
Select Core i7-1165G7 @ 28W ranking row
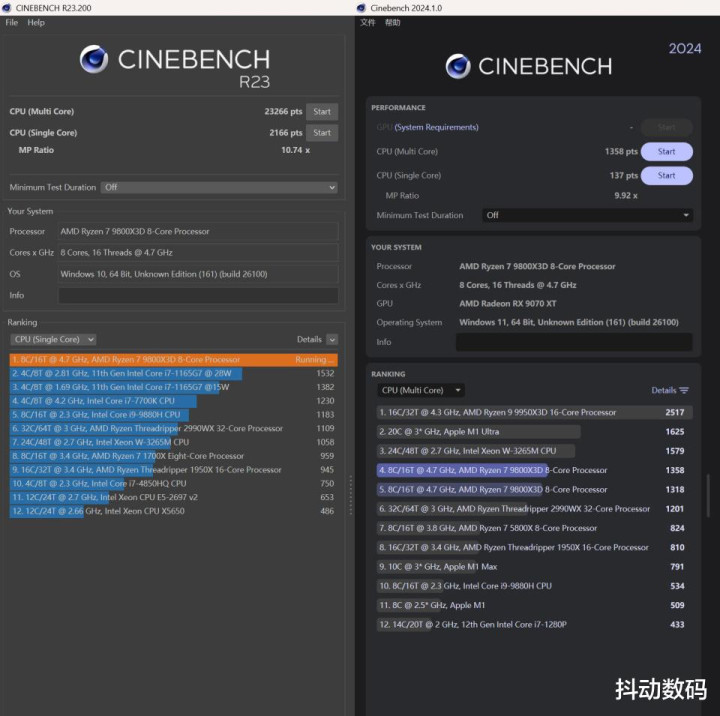point(174,373)
